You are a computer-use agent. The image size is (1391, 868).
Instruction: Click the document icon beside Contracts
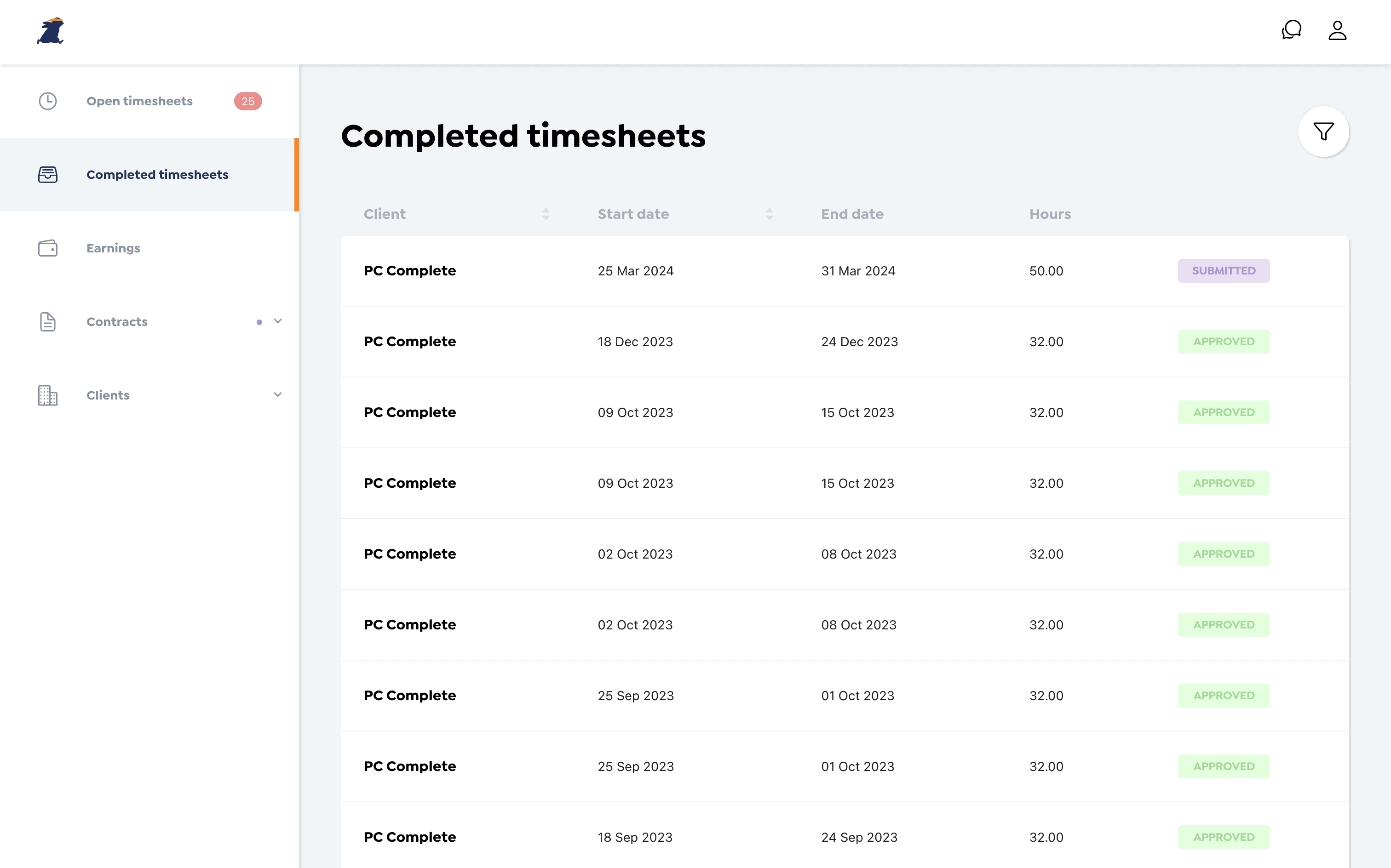(x=48, y=321)
